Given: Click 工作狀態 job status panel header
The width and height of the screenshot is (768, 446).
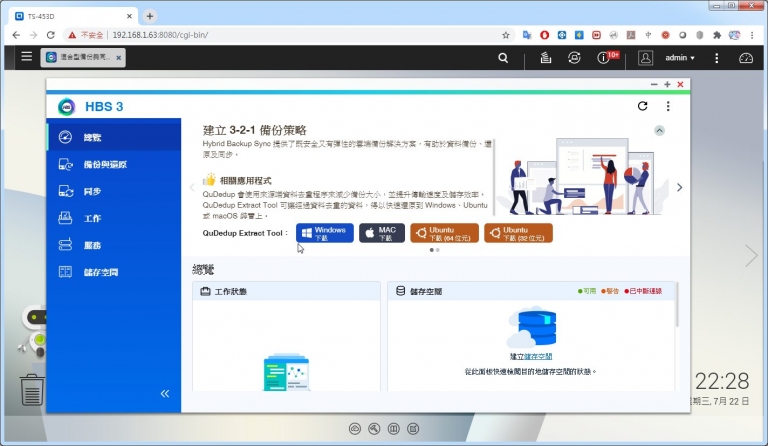Looking at the screenshot, I should (x=286, y=291).
